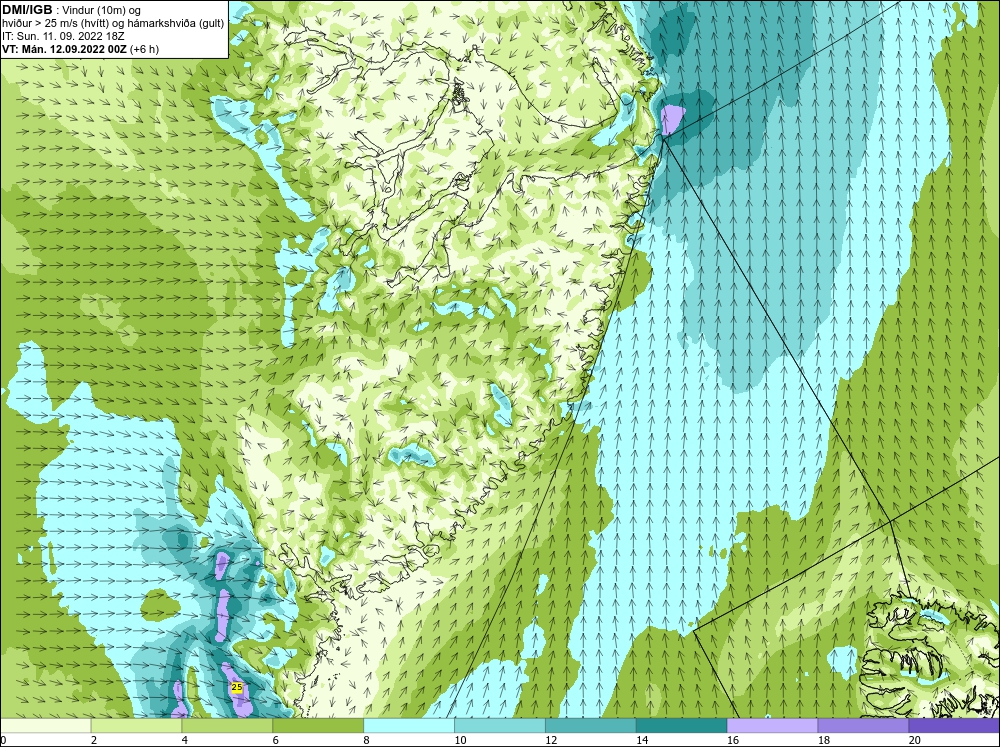The width and height of the screenshot is (1000, 747).
Task: Click the legend tick label 16
Action: coord(733,740)
